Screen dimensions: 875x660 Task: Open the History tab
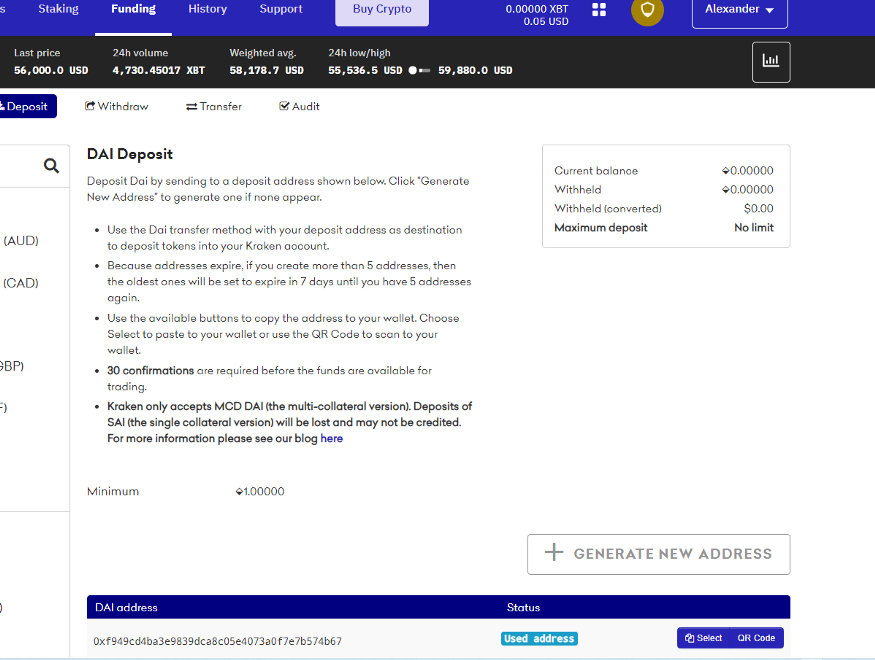[x=208, y=9]
